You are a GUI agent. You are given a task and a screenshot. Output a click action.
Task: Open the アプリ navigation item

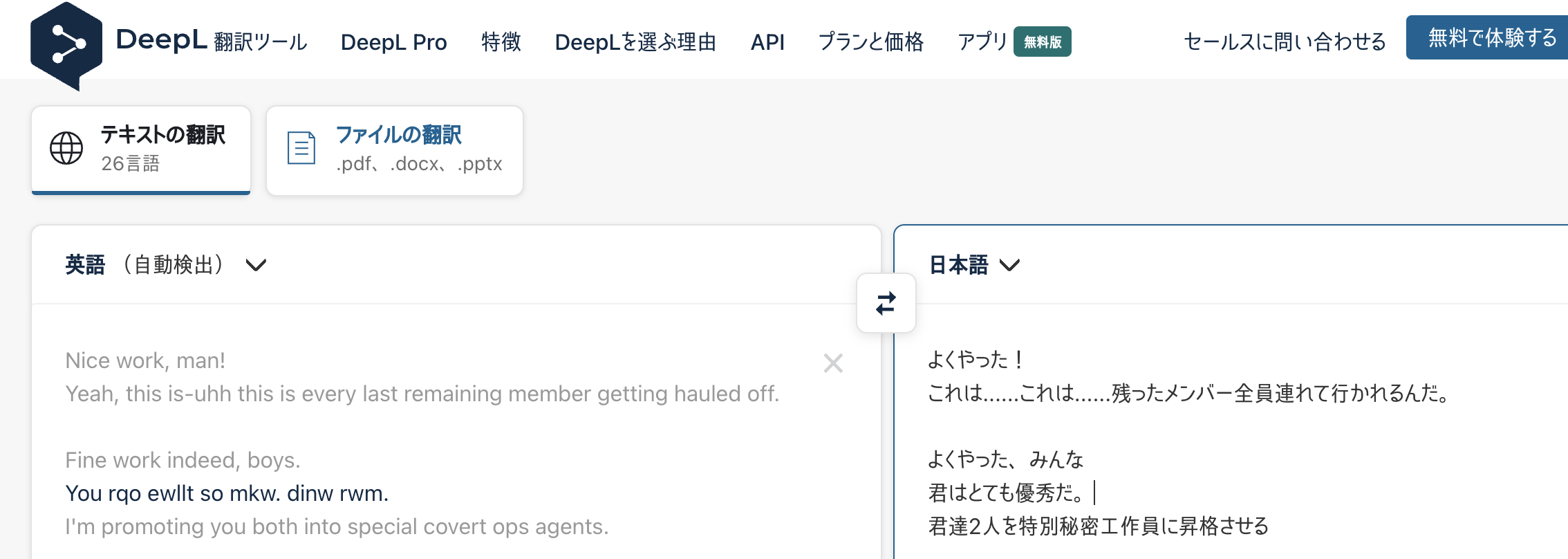pos(982,42)
